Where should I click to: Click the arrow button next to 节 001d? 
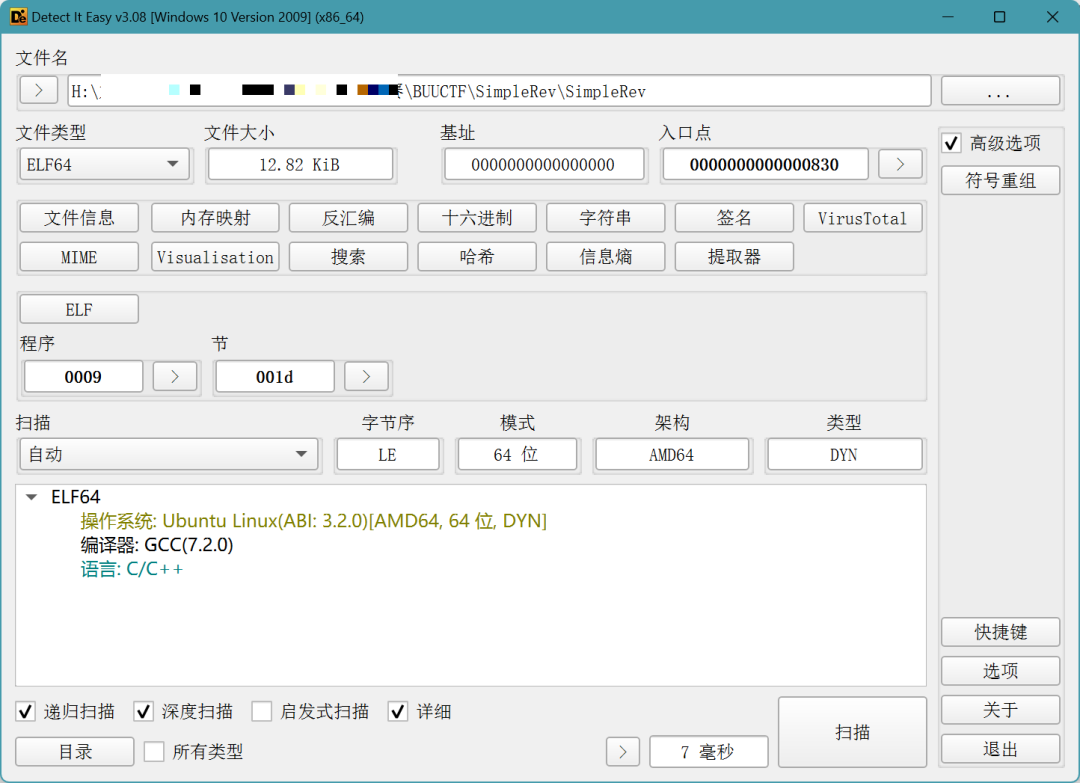pos(366,377)
